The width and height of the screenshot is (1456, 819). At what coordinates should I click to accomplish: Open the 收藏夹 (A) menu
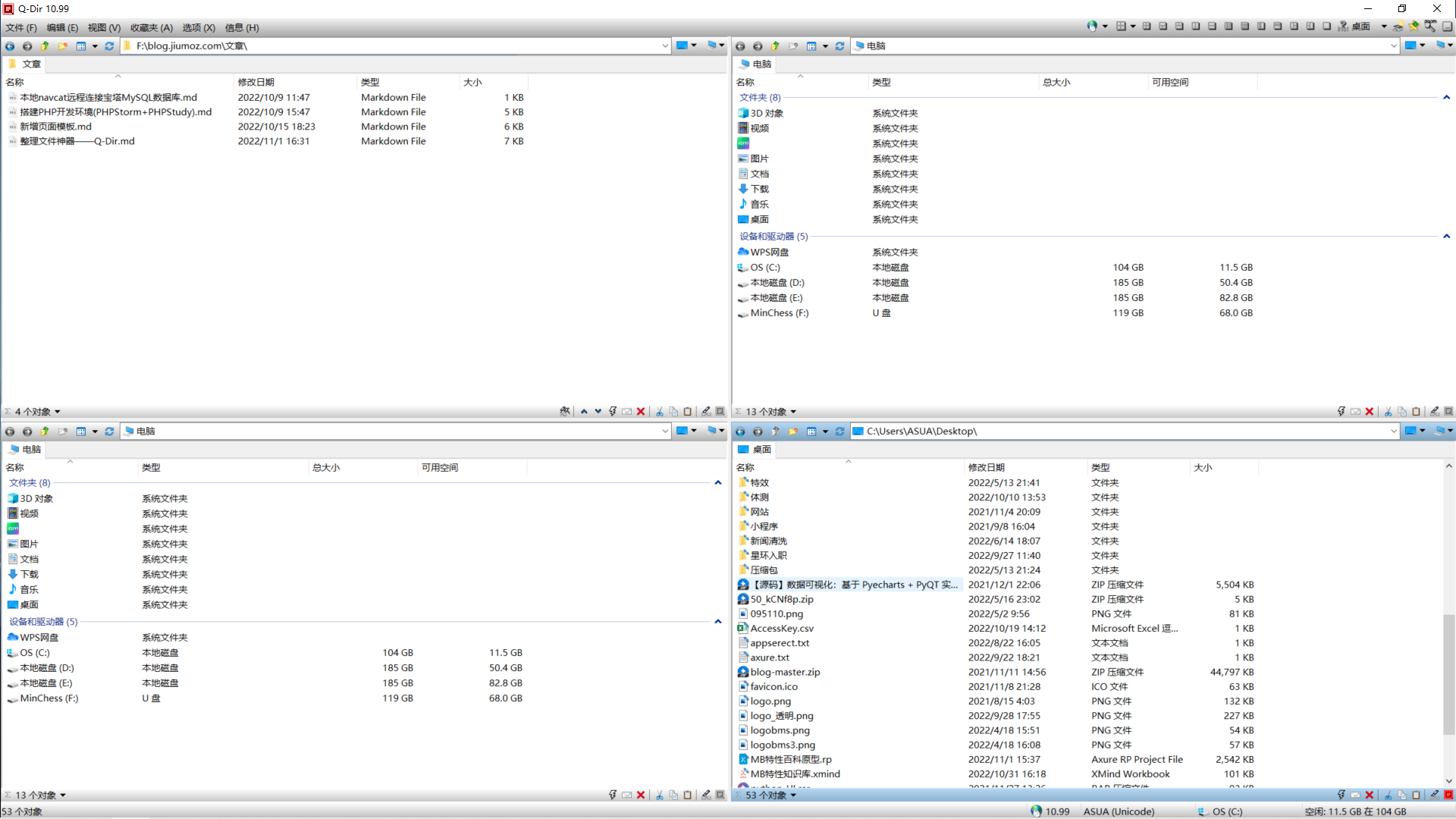click(x=151, y=27)
